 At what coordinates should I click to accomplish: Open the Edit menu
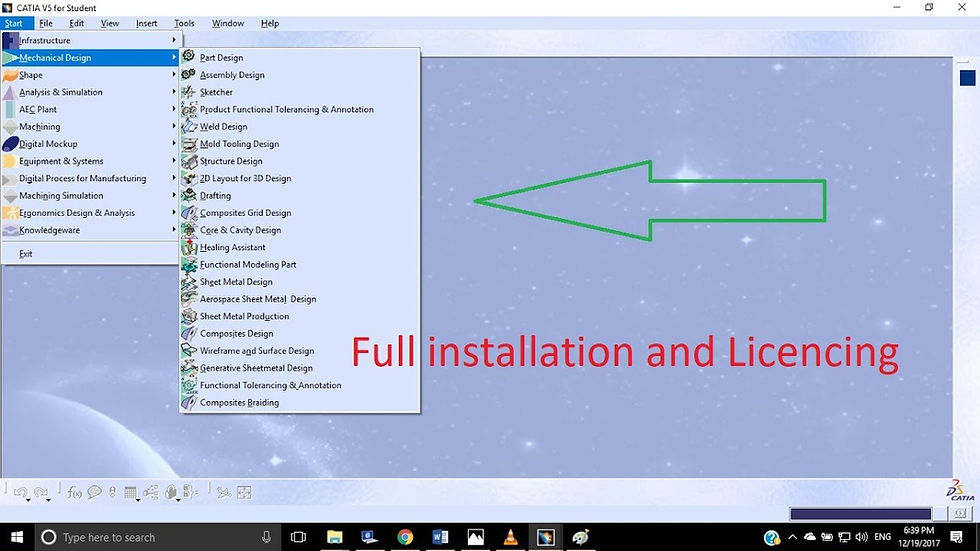[x=76, y=23]
